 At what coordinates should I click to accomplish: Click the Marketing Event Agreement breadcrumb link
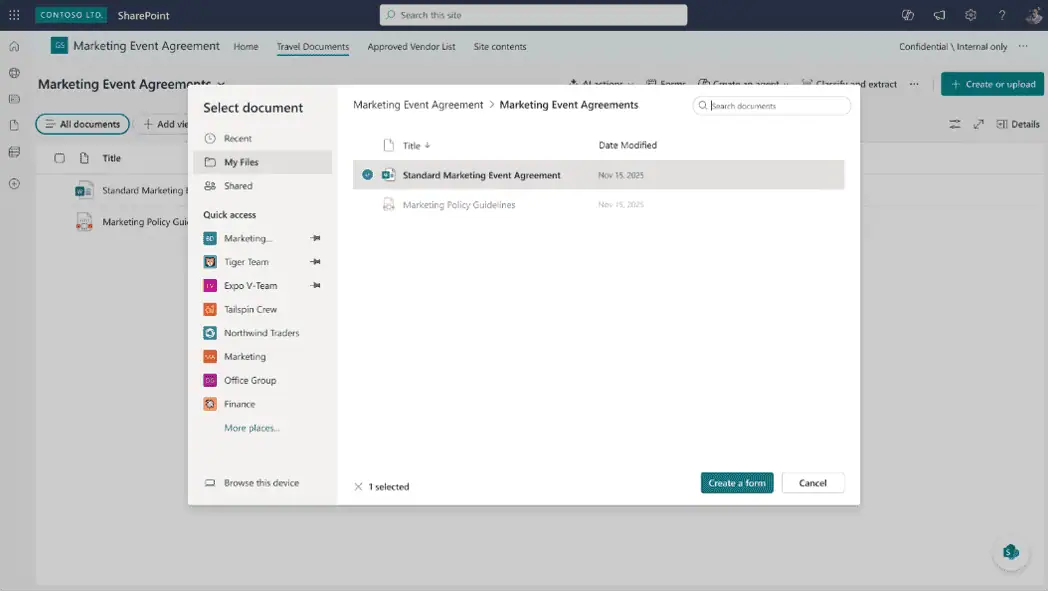pos(418,105)
